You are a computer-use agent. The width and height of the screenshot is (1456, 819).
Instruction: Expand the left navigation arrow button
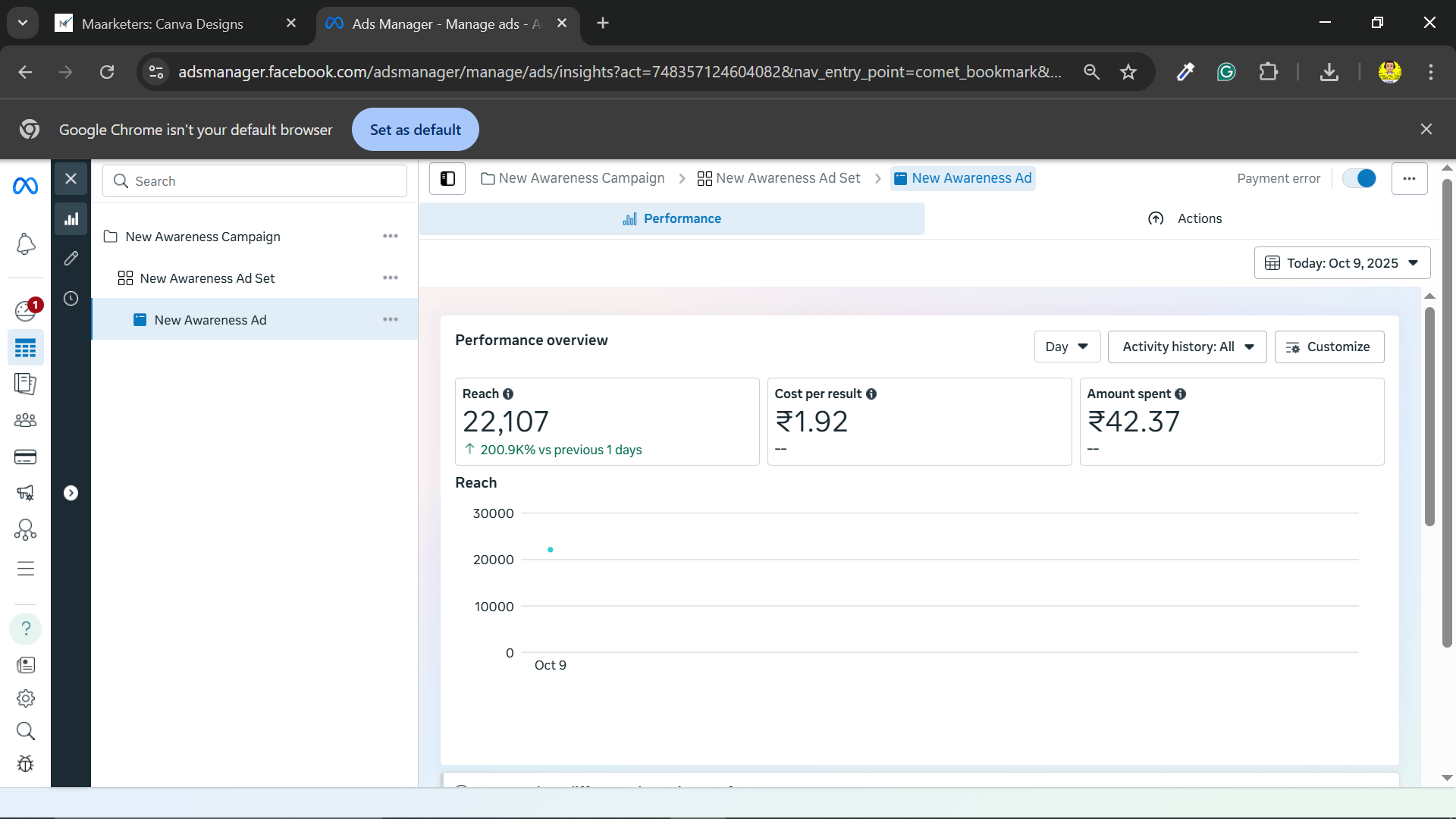(71, 494)
